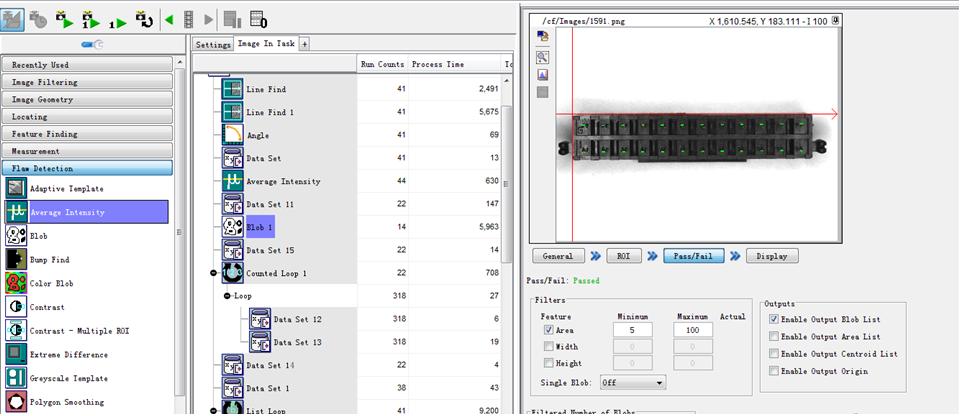Click the Area Maximum input field
The width and height of the screenshot is (961, 416).
[693, 330]
